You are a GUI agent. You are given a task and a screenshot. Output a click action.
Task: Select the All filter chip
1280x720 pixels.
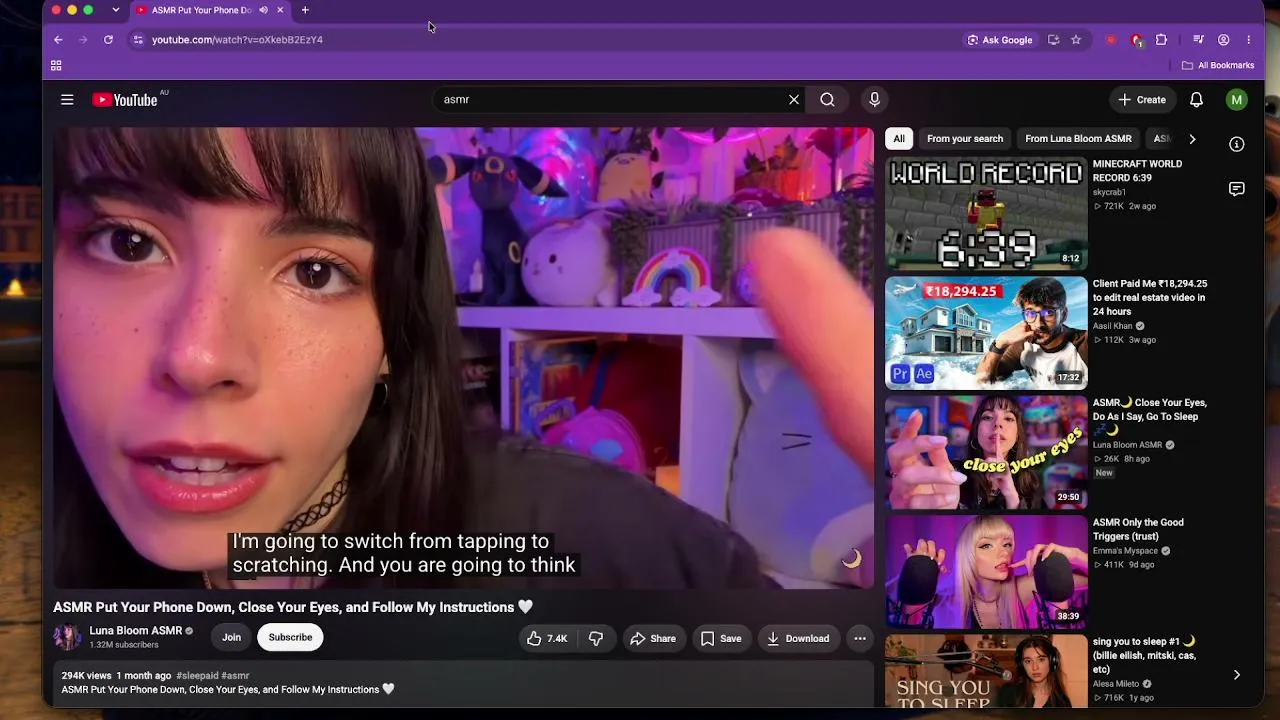(x=899, y=139)
